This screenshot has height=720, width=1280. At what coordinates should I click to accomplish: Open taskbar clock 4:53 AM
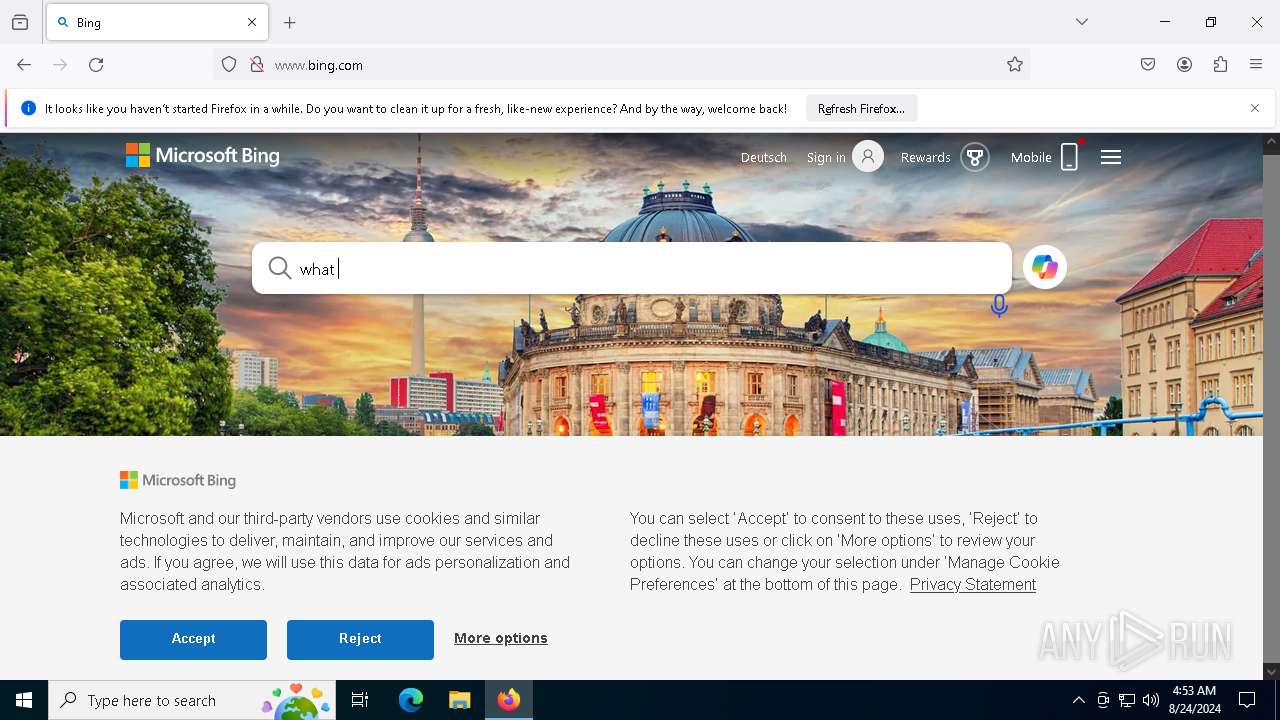(x=1194, y=700)
